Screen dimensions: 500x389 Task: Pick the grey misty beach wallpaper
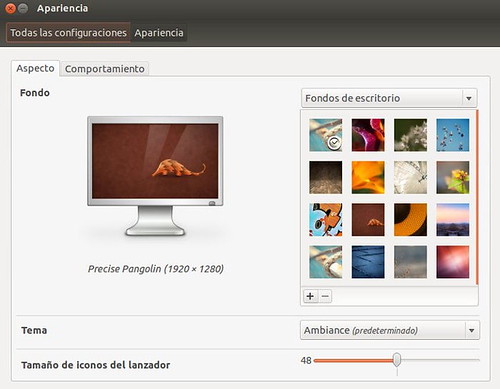[x=410, y=262]
